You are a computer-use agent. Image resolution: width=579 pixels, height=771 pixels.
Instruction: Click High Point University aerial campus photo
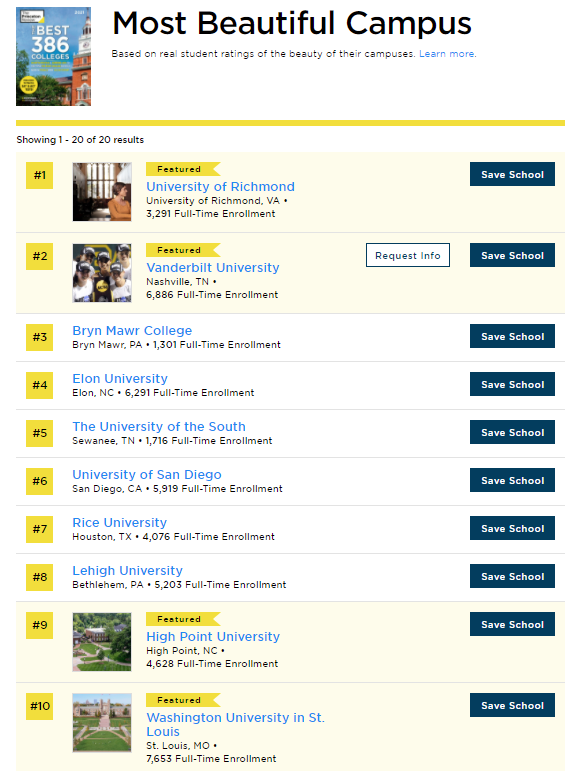click(102, 642)
